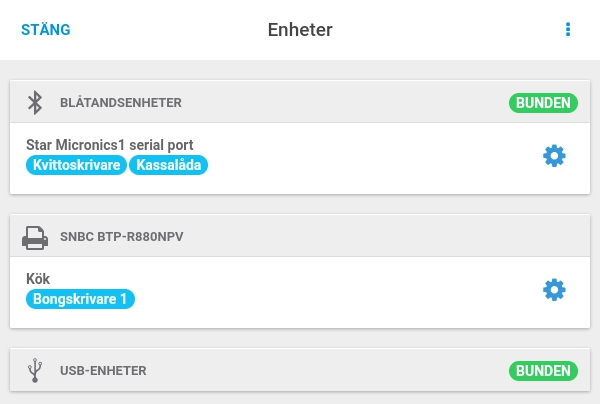Open the three-dot overflow menu
600x404 pixels.
(568, 29)
